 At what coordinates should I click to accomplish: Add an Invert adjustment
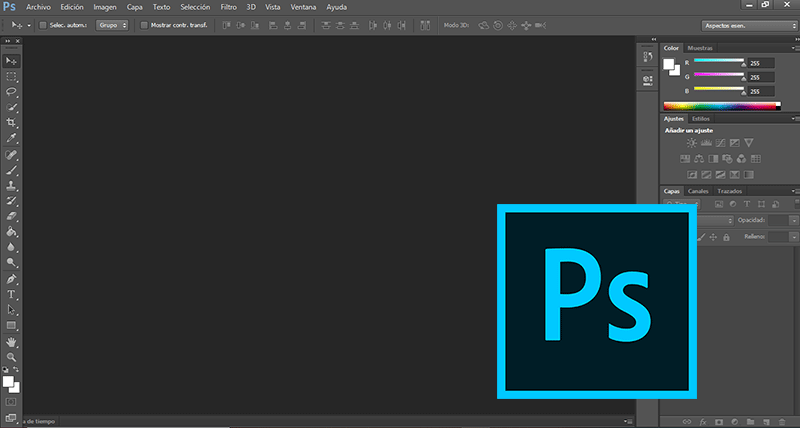(x=692, y=175)
